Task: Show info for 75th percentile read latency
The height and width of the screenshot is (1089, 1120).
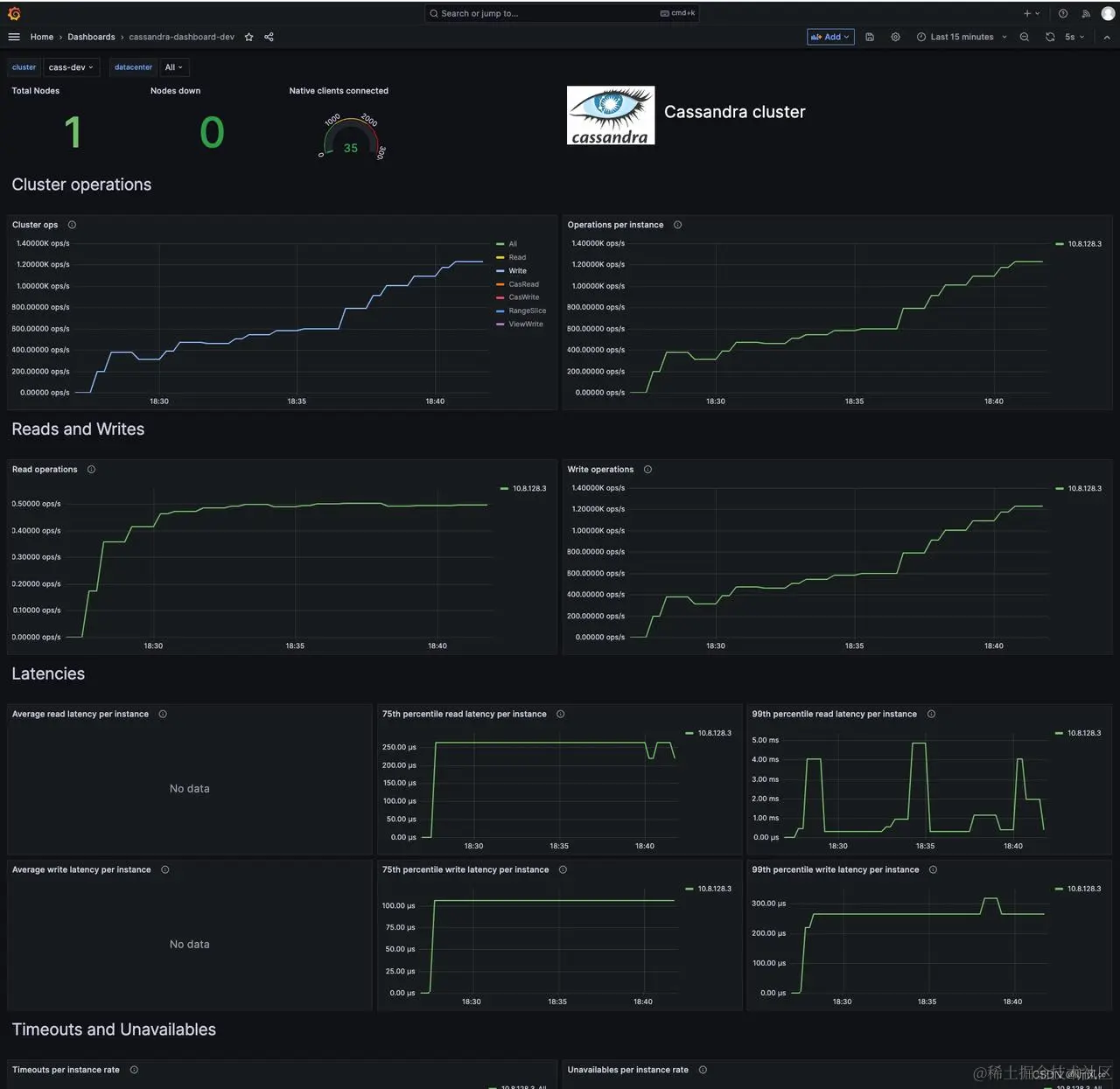Action: pos(560,714)
